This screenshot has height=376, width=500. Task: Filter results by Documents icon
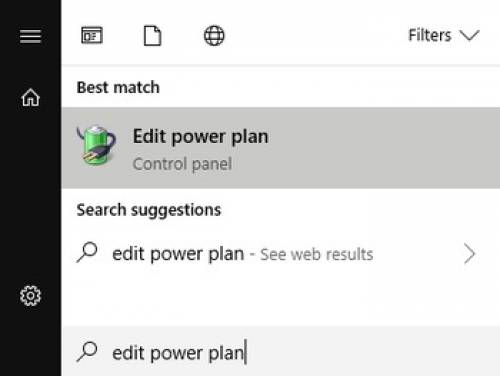click(x=152, y=35)
